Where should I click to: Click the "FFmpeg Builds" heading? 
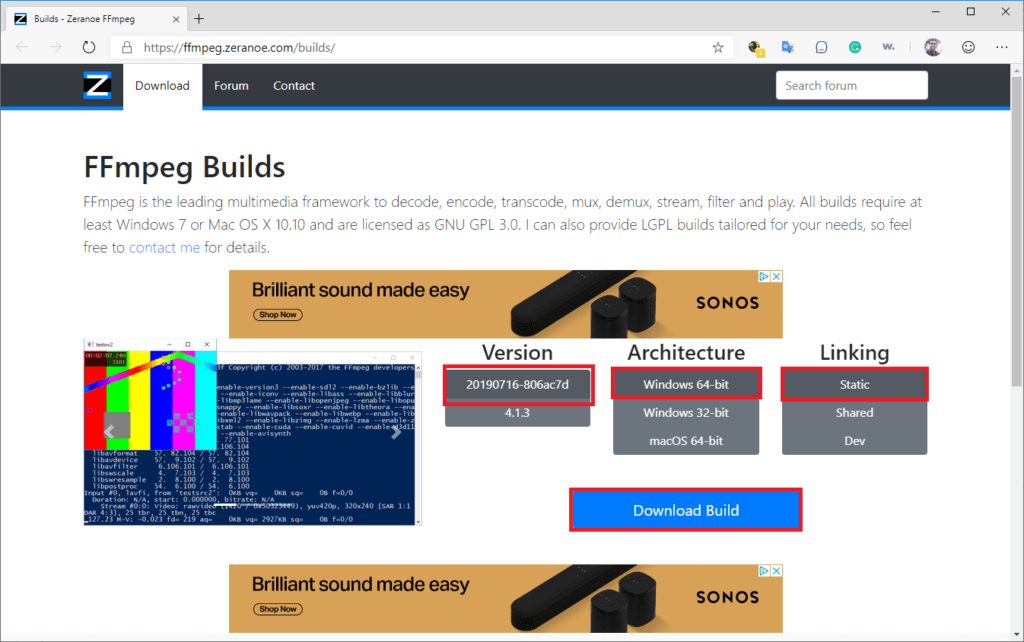(184, 167)
